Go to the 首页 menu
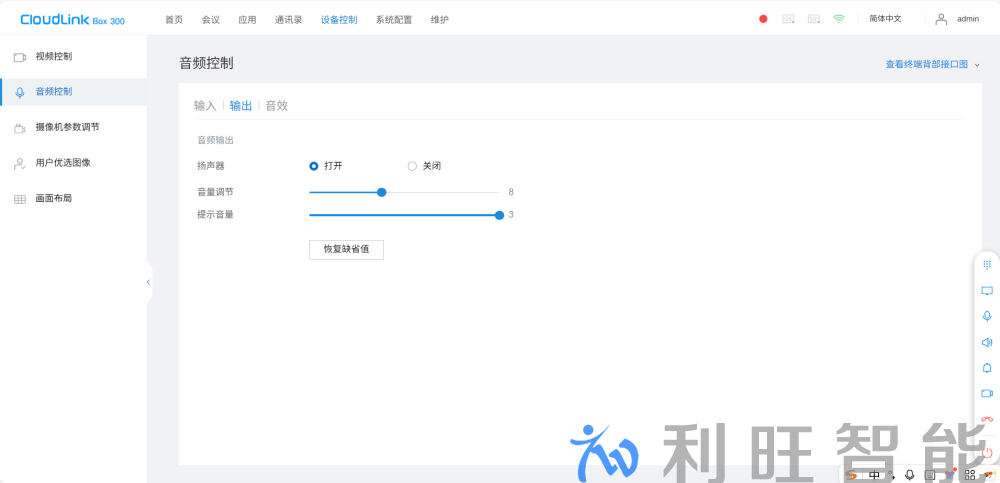Screen dimensions: 1000x483 point(173,20)
